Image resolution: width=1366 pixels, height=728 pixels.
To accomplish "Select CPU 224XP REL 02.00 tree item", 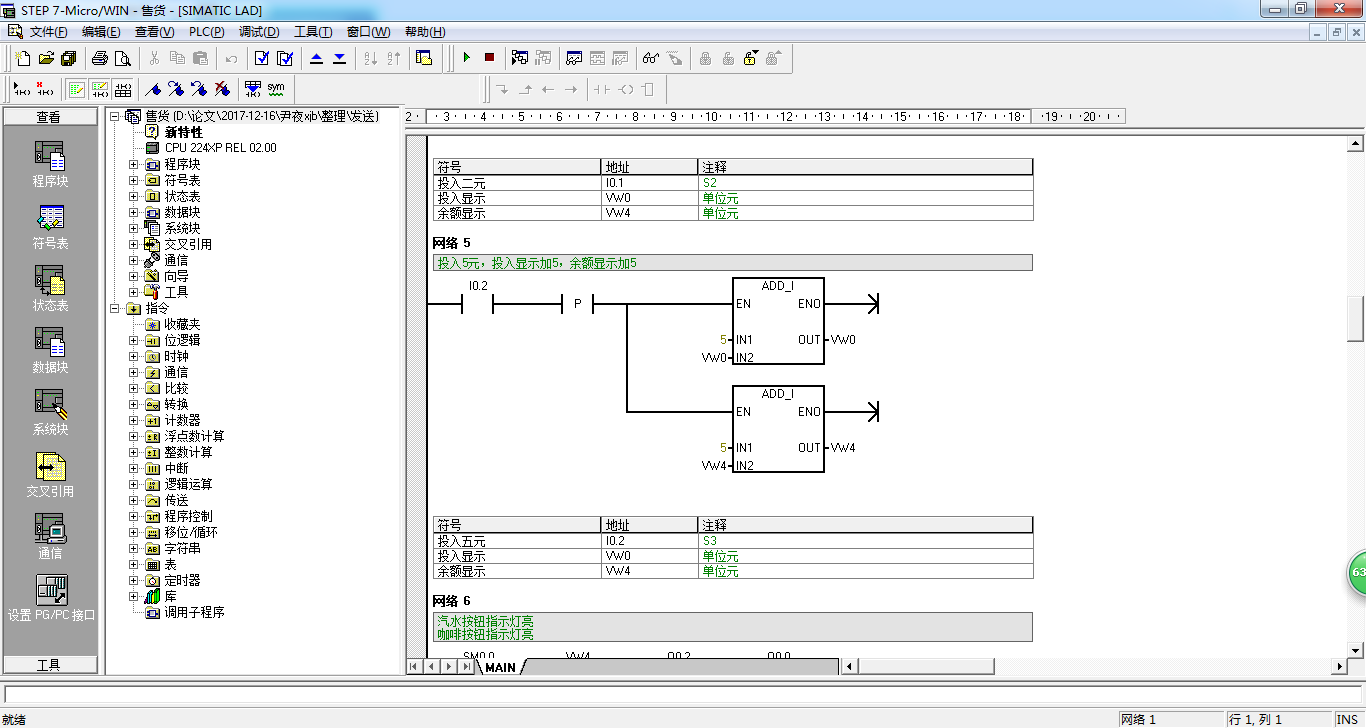I will click(x=221, y=148).
